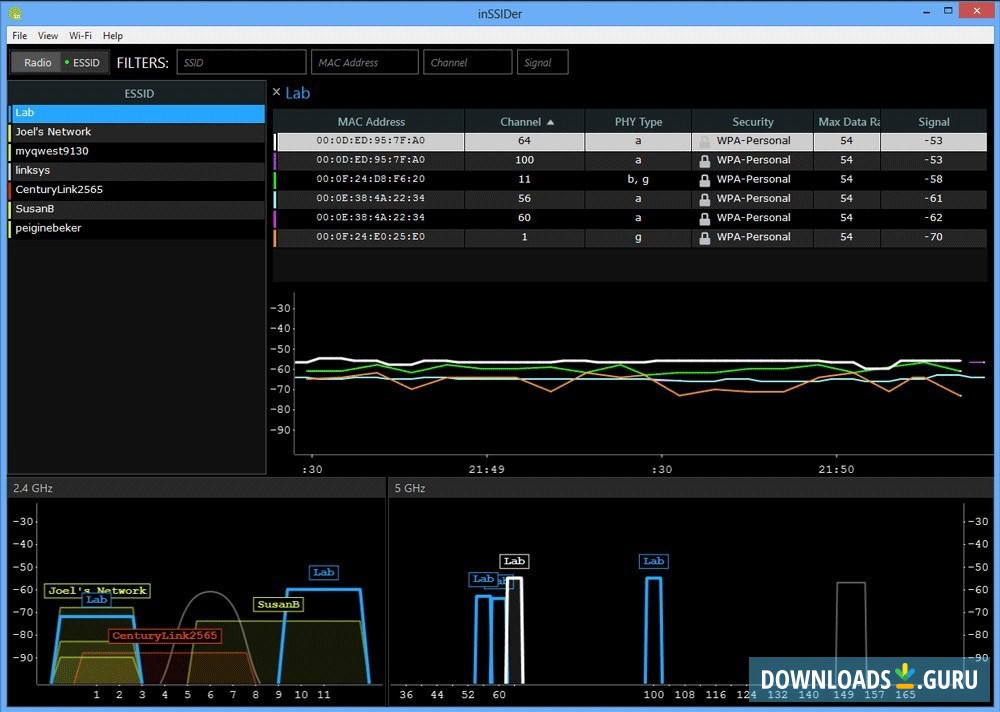
Task: Click the lock icon on the channel 11 row
Action: (704, 178)
